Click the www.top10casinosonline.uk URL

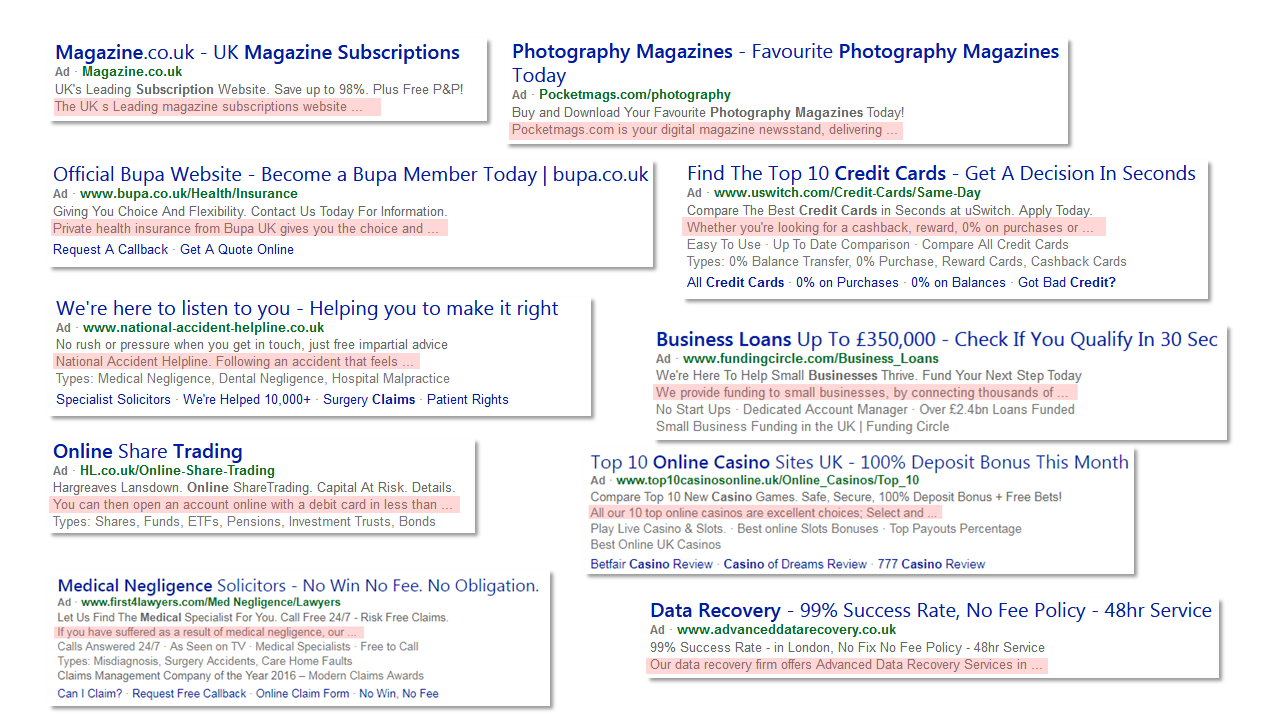click(x=768, y=481)
